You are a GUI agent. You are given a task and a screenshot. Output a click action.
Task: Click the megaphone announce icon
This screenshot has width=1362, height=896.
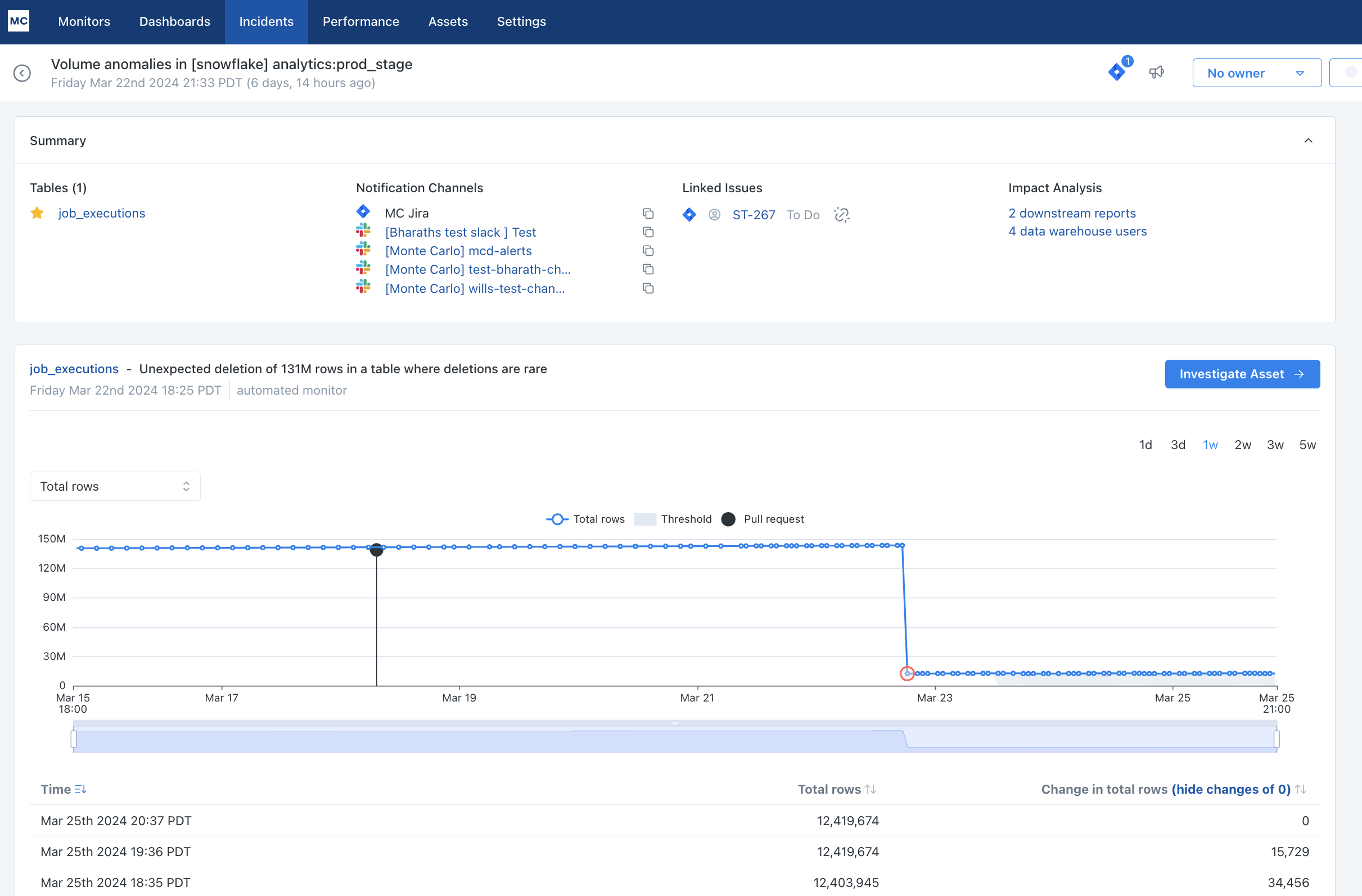coord(1156,72)
